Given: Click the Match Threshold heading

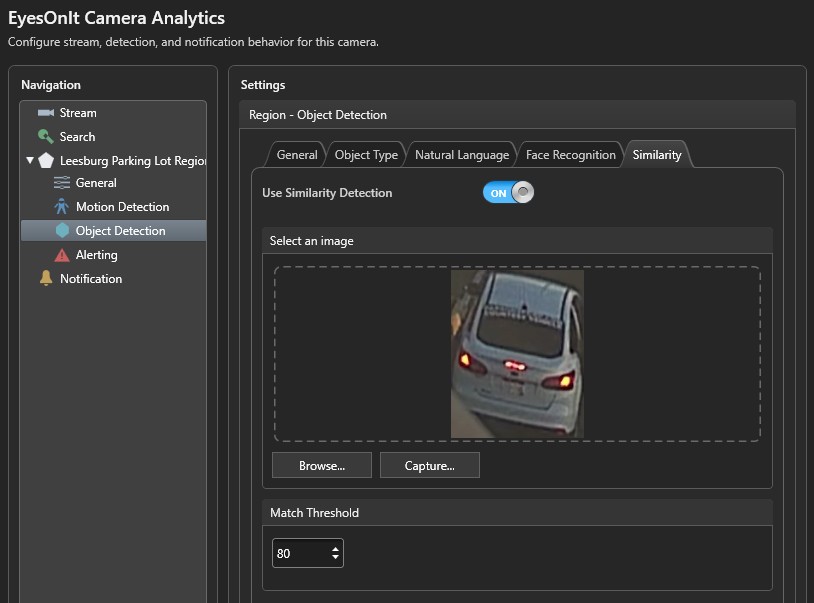Looking at the screenshot, I should coord(315,513).
